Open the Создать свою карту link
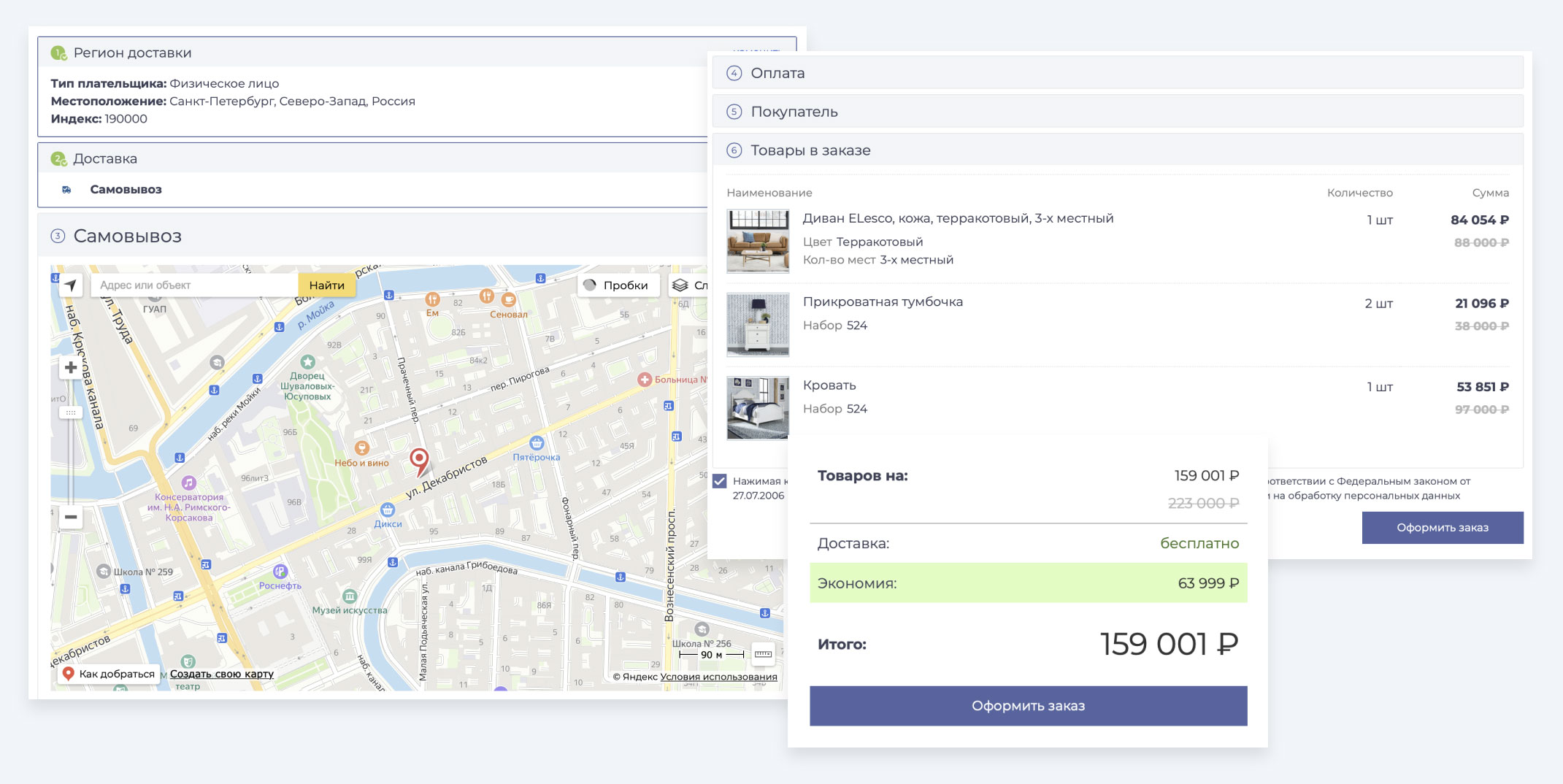The height and width of the screenshot is (784, 1563). click(x=222, y=674)
